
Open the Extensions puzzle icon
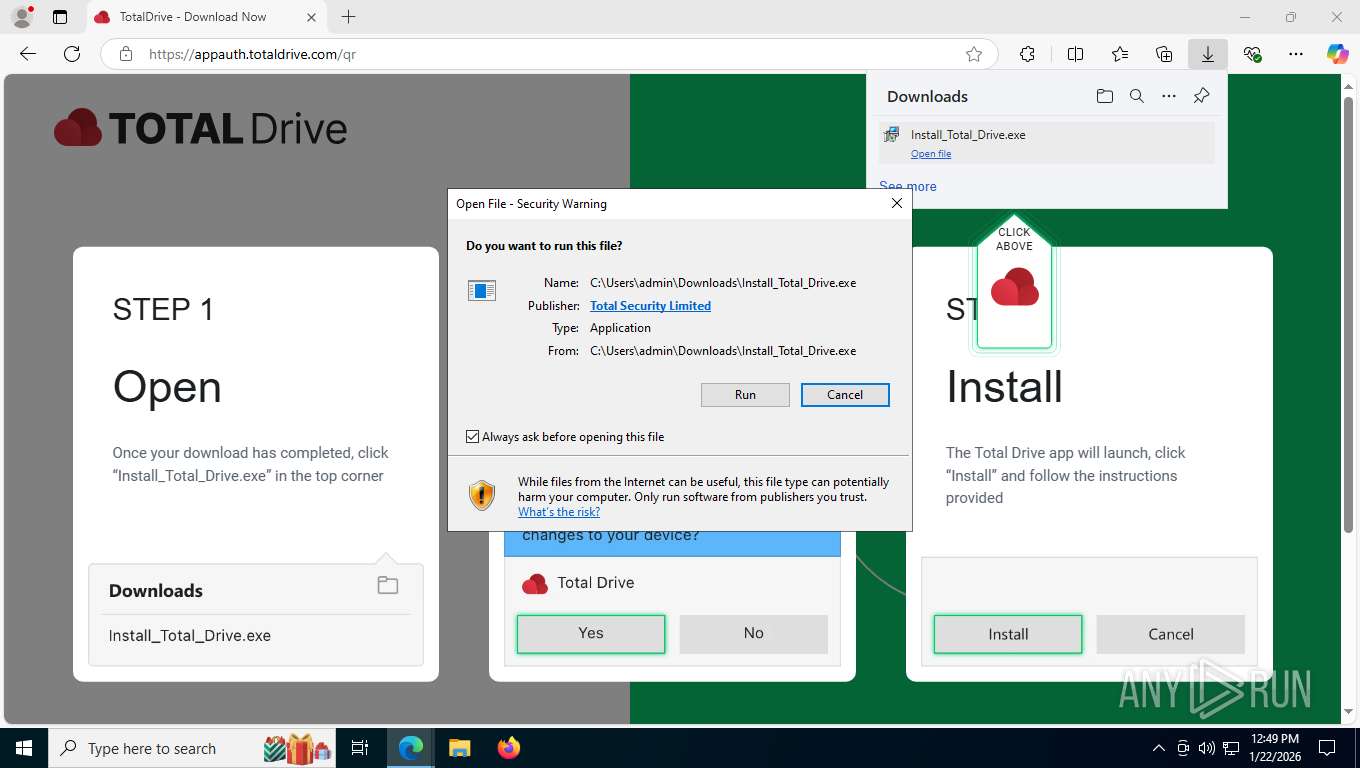tap(1027, 54)
